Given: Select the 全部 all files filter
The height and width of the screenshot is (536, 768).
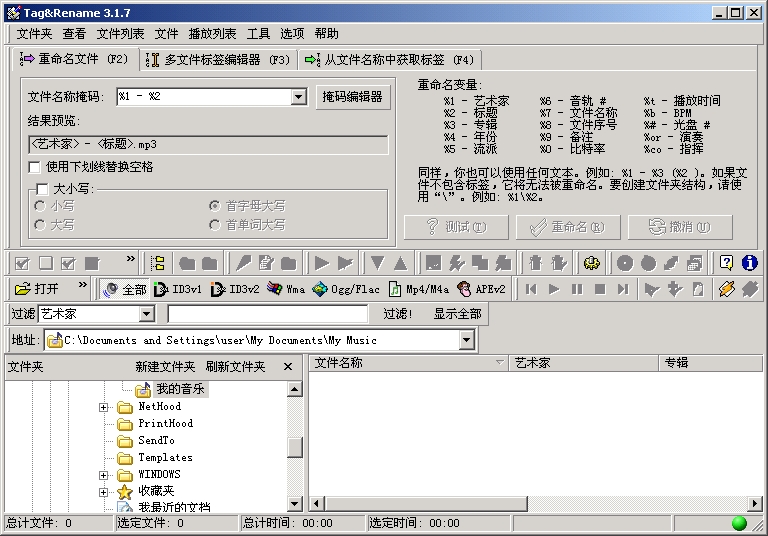Looking at the screenshot, I should click(124, 290).
